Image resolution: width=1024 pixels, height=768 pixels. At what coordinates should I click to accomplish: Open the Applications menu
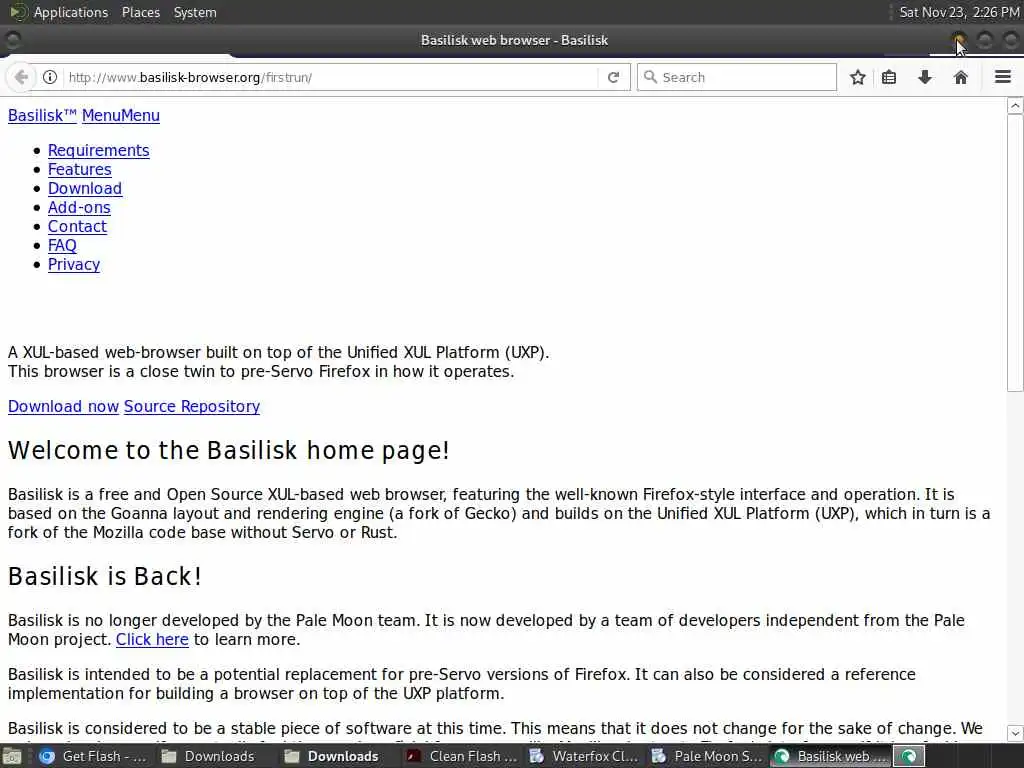pos(71,12)
